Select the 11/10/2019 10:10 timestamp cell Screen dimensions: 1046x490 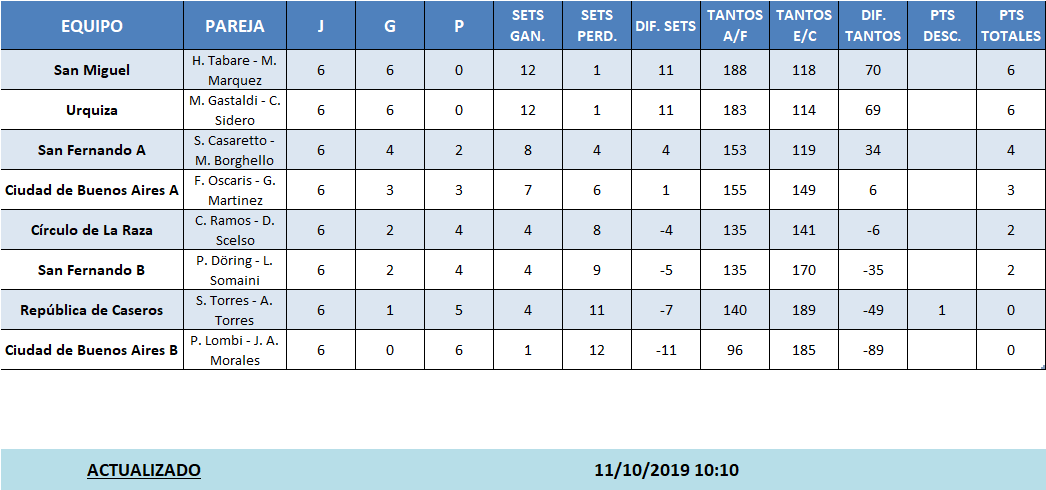click(x=666, y=470)
